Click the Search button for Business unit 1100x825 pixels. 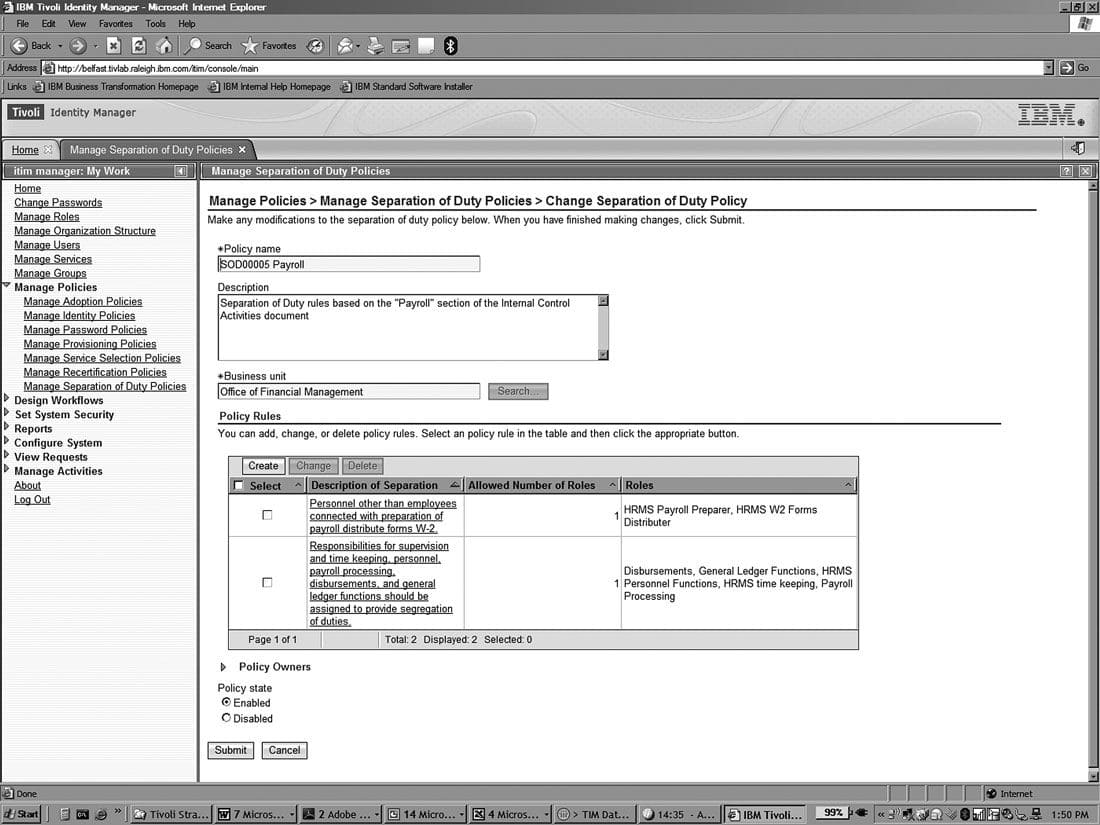pyautogui.click(x=518, y=391)
